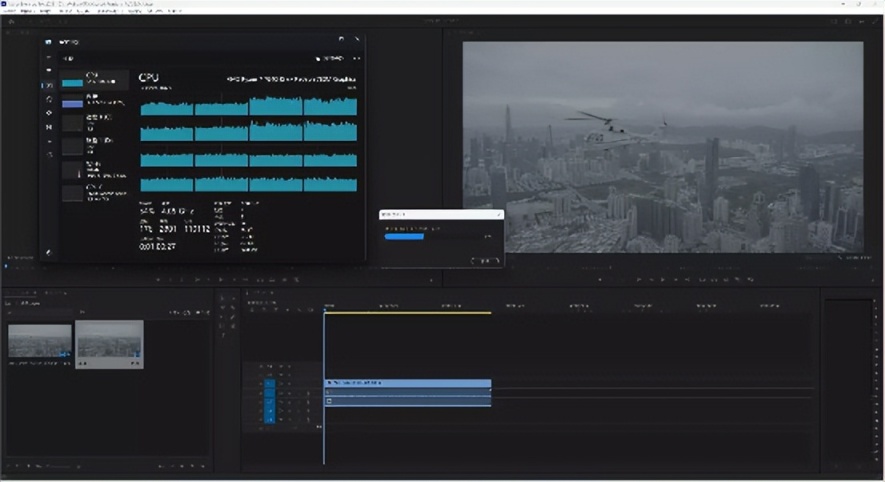
Task: Open App history page in Task Manager
Action: click(x=49, y=99)
